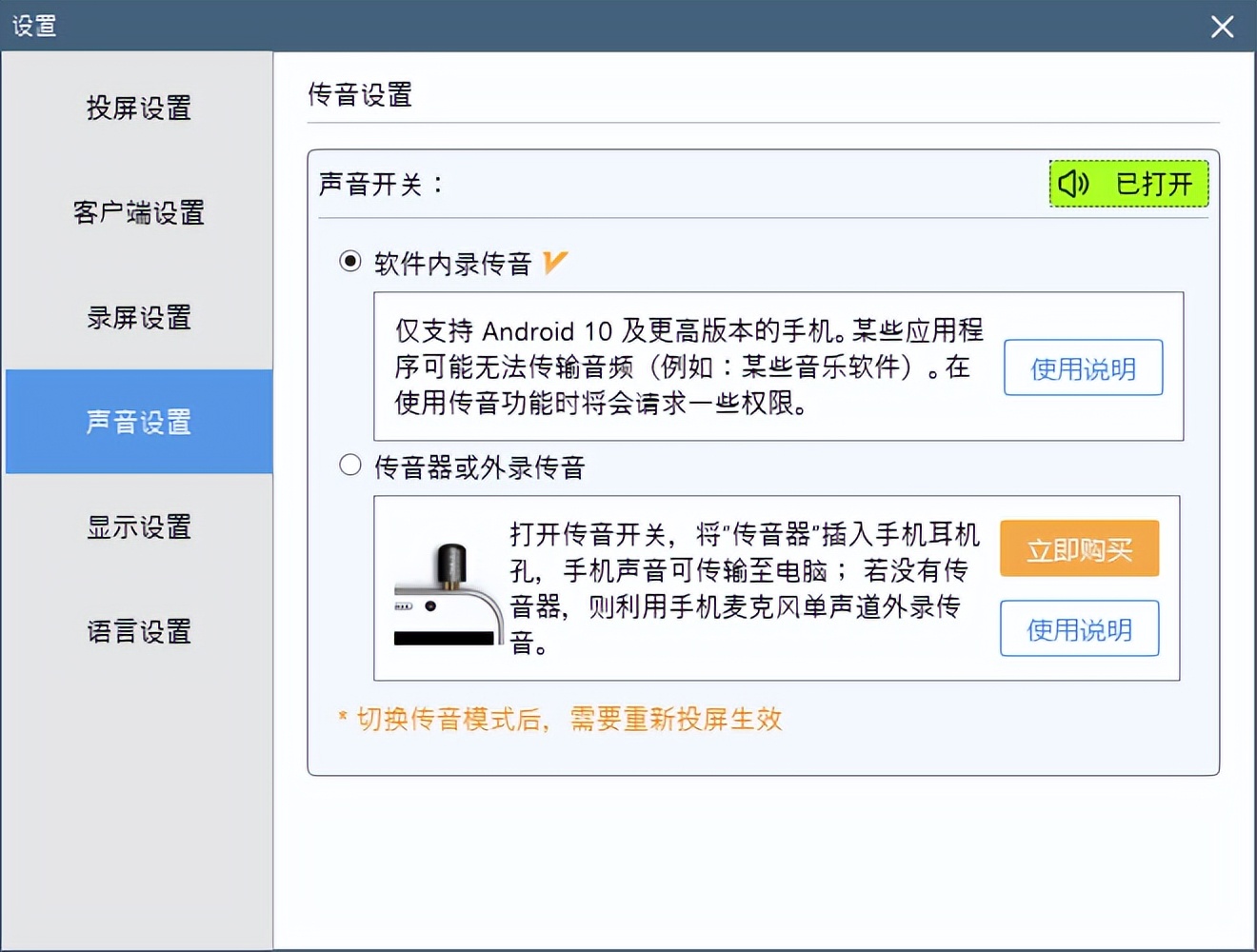The width and height of the screenshot is (1257, 952).
Task: Click the 传音设置 page heading
Action: 358,95
